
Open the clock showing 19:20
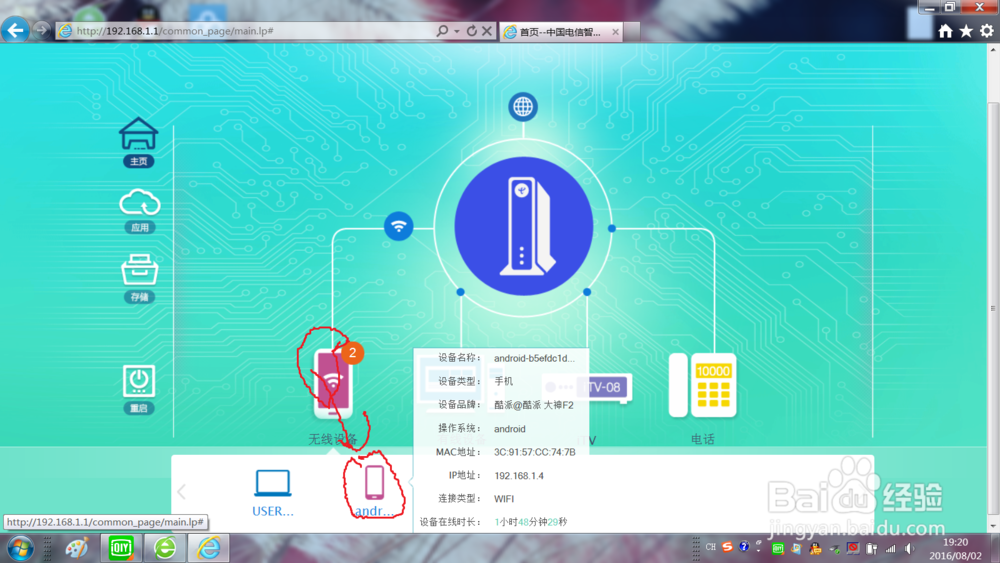click(955, 548)
